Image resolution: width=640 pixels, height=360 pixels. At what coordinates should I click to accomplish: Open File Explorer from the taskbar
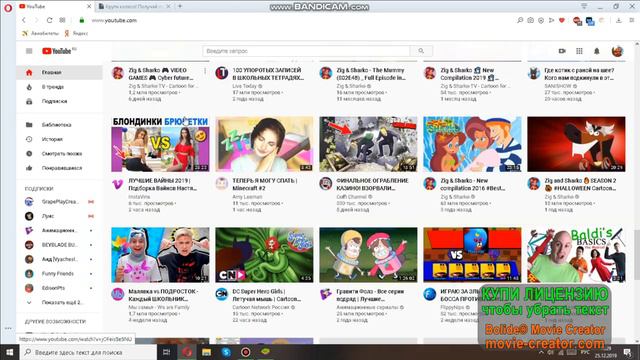click(x=207, y=352)
